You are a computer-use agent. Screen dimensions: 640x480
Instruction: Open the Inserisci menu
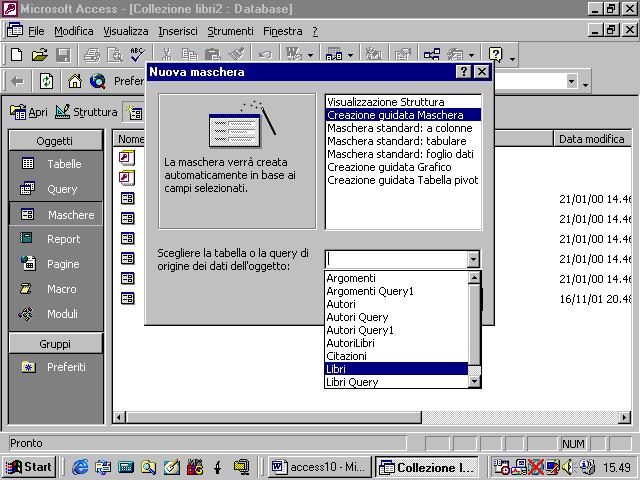pos(178,31)
